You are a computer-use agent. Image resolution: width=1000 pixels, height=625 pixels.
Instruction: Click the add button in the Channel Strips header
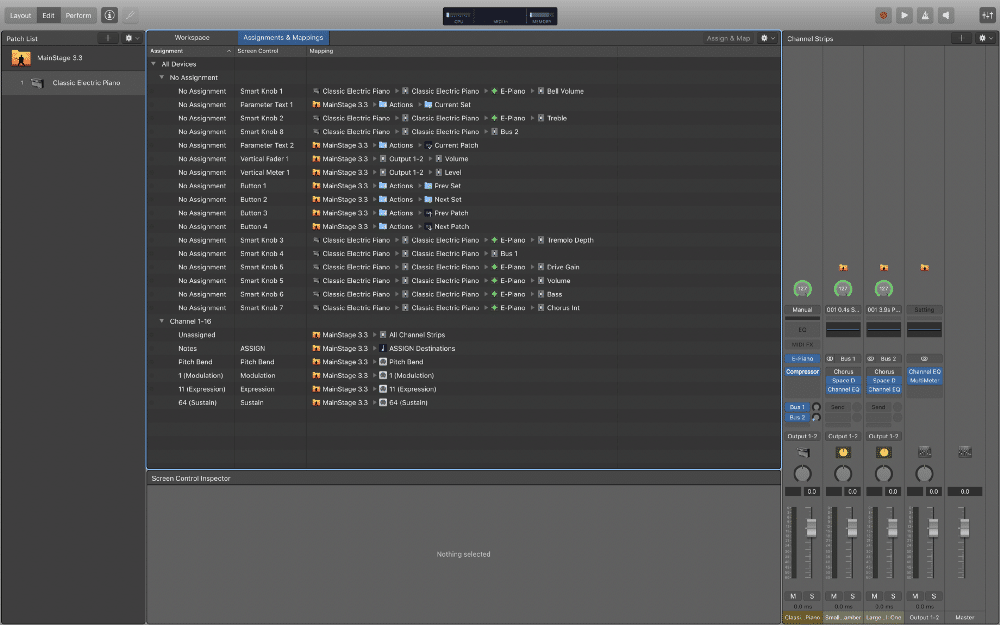pyautogui.click(x=961, y=38)
